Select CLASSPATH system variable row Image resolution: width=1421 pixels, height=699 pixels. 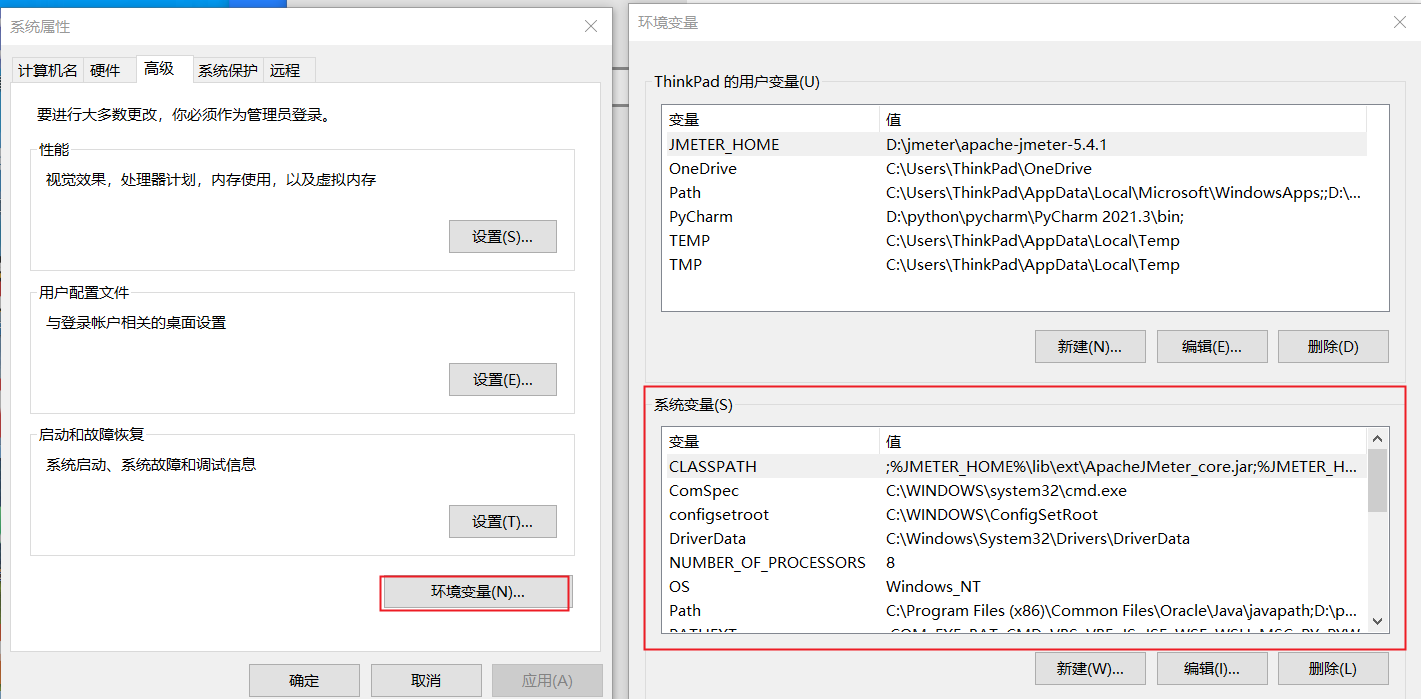pyautogui.click(x=1016, y=466)
